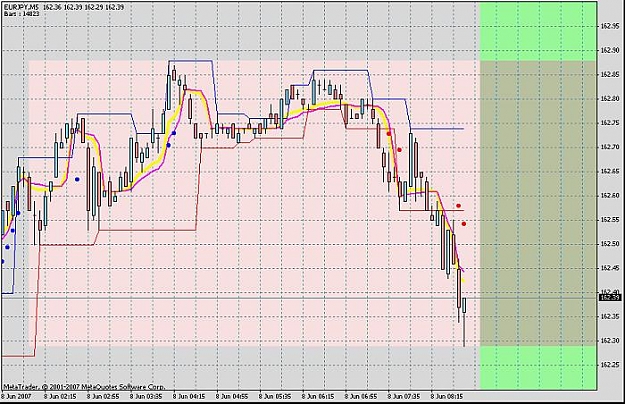Click the 162.55 price axis label
The width and height of the screenshot is (625, 404).
click(x=610, y=220)
